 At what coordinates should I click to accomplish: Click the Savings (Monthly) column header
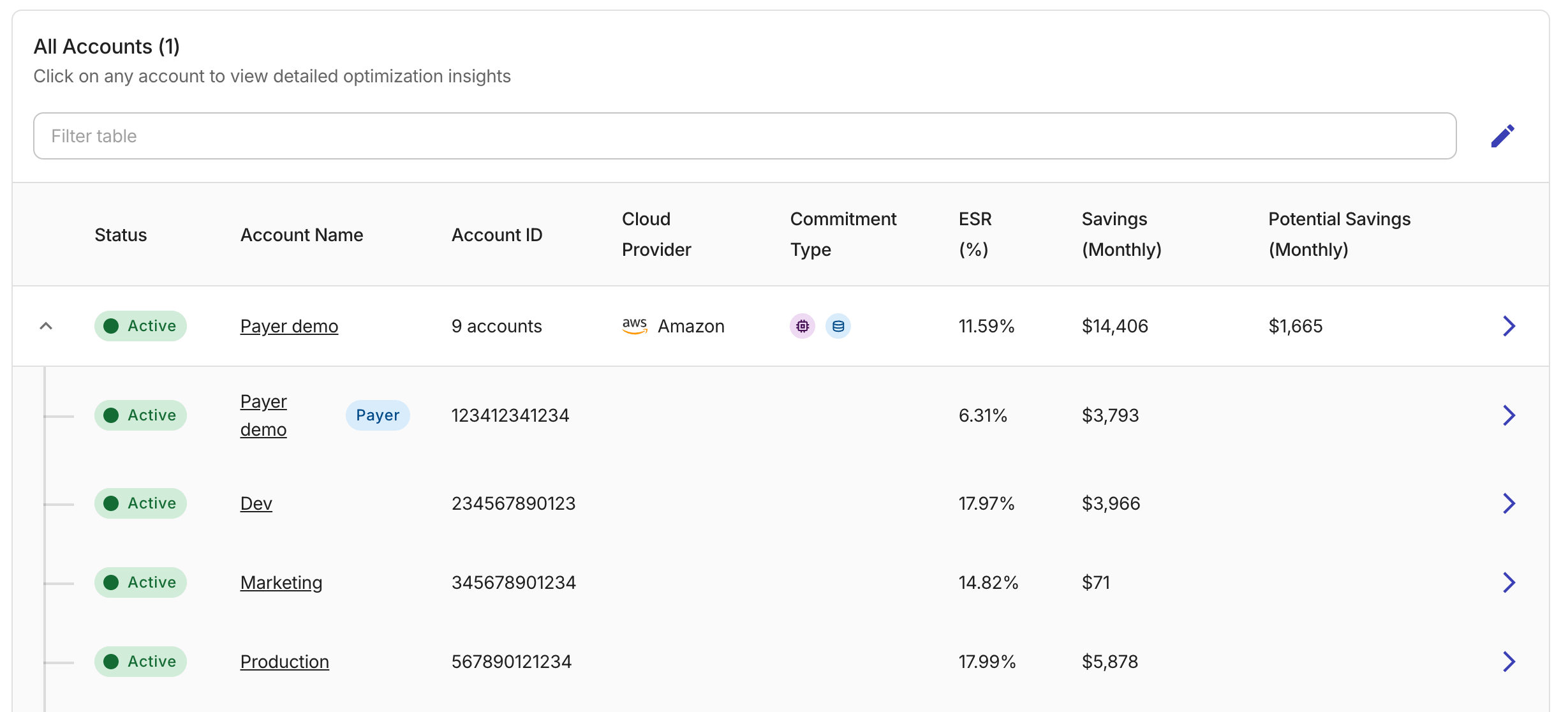(x=1121, y=234)
